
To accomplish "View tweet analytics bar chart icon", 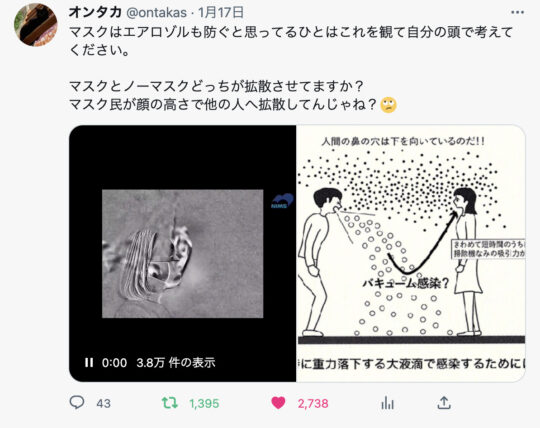I will [x=387, y=403].
